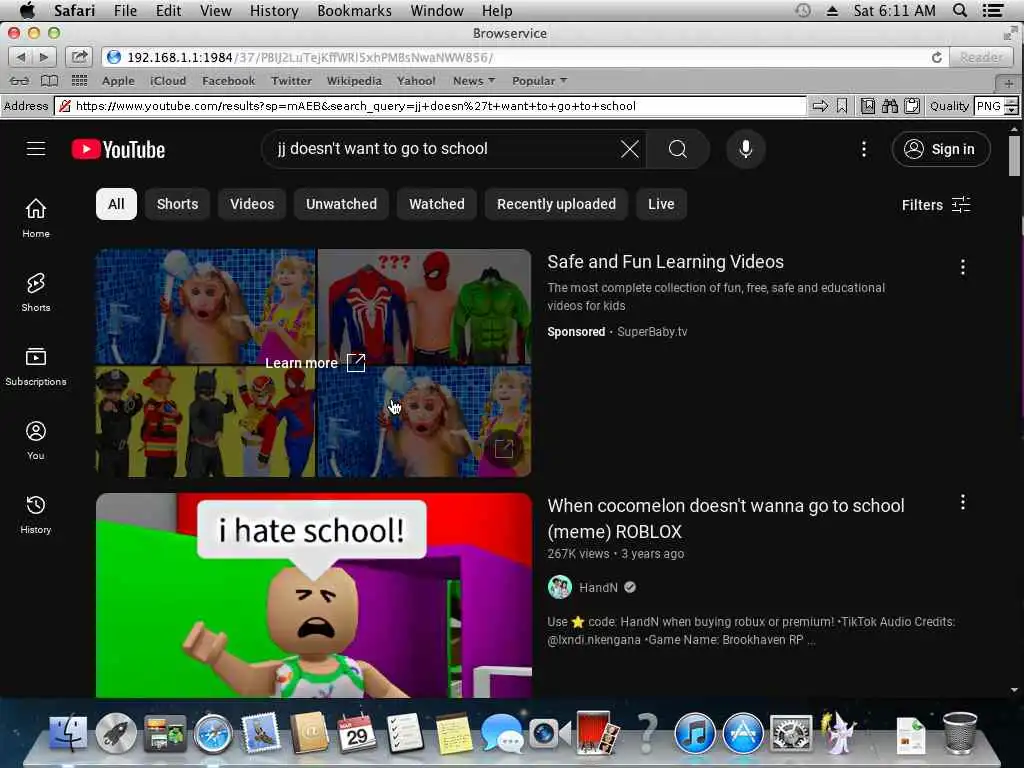This screenshot has width=1024, height=768.
Task: Open the HandN channel link
Action: click(x=598, y=587)
